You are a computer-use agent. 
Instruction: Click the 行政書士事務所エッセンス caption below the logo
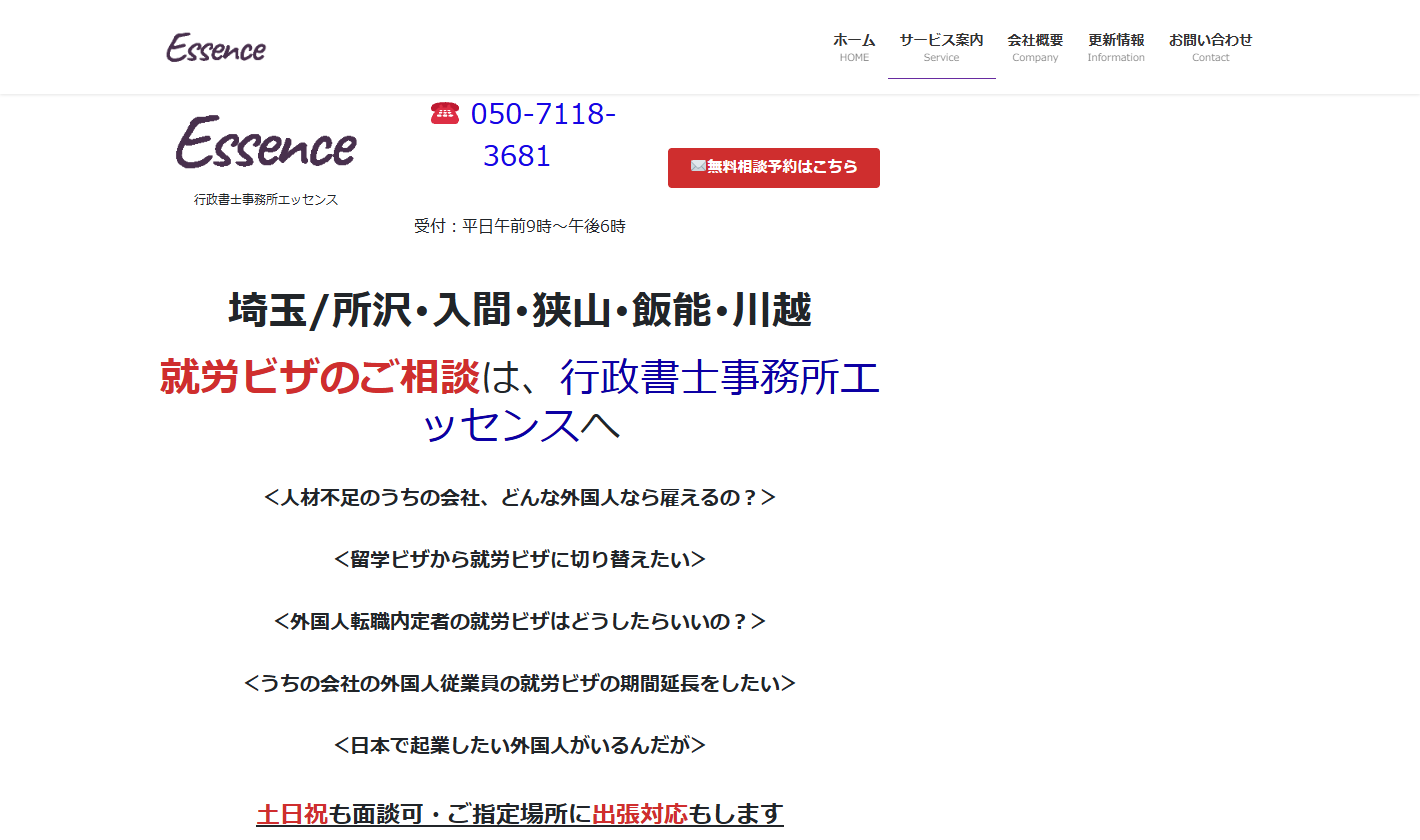click(x=265, y=198)
